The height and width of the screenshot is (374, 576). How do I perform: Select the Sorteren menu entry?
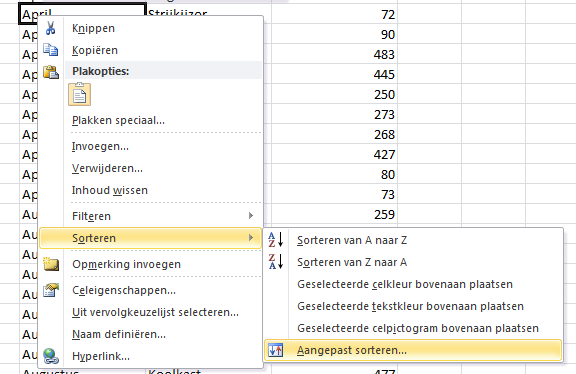pos(151,238)
